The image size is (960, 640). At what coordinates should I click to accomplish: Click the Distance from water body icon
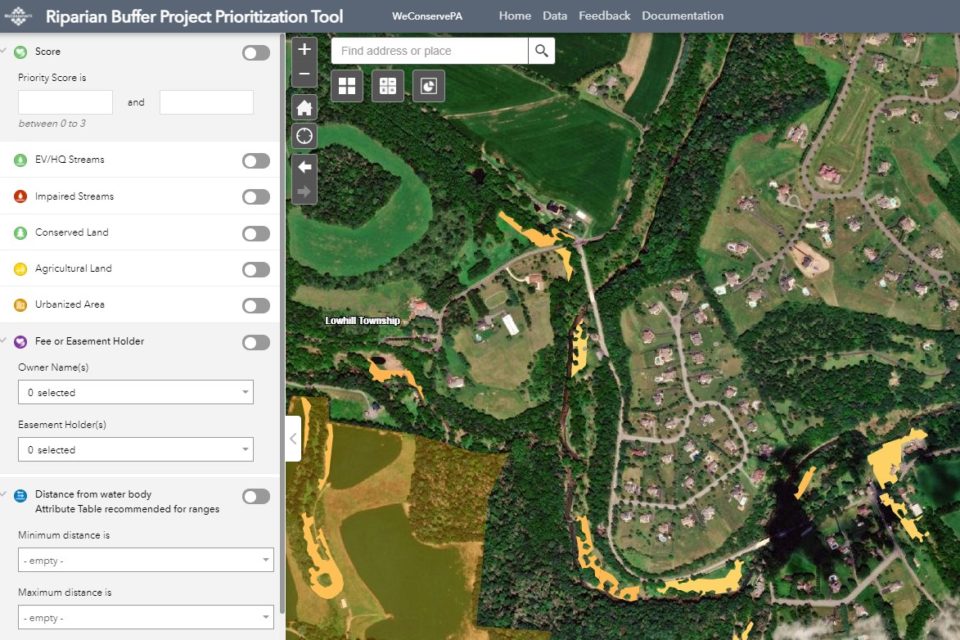(x=20, y=495)
